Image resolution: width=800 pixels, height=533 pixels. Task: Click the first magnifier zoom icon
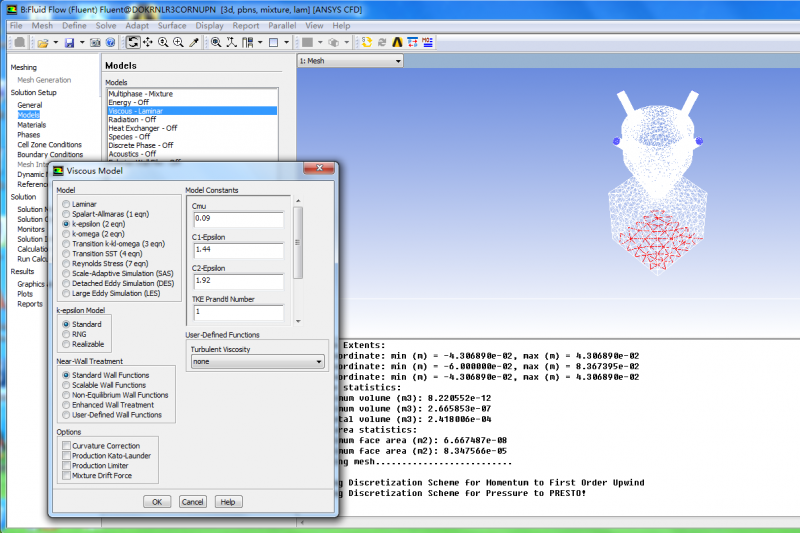(x=163, y=42)
